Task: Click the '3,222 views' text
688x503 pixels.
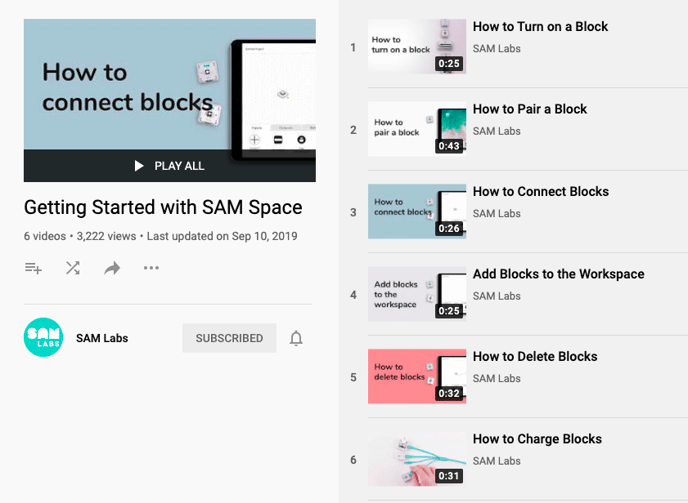Action: (106, 236)
